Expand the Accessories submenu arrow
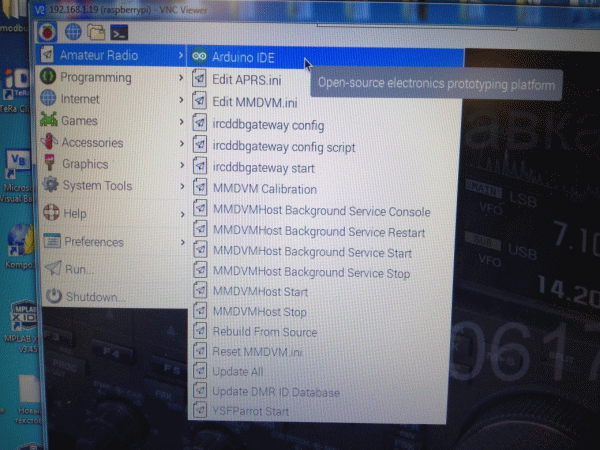 click(x=182, y=143)
